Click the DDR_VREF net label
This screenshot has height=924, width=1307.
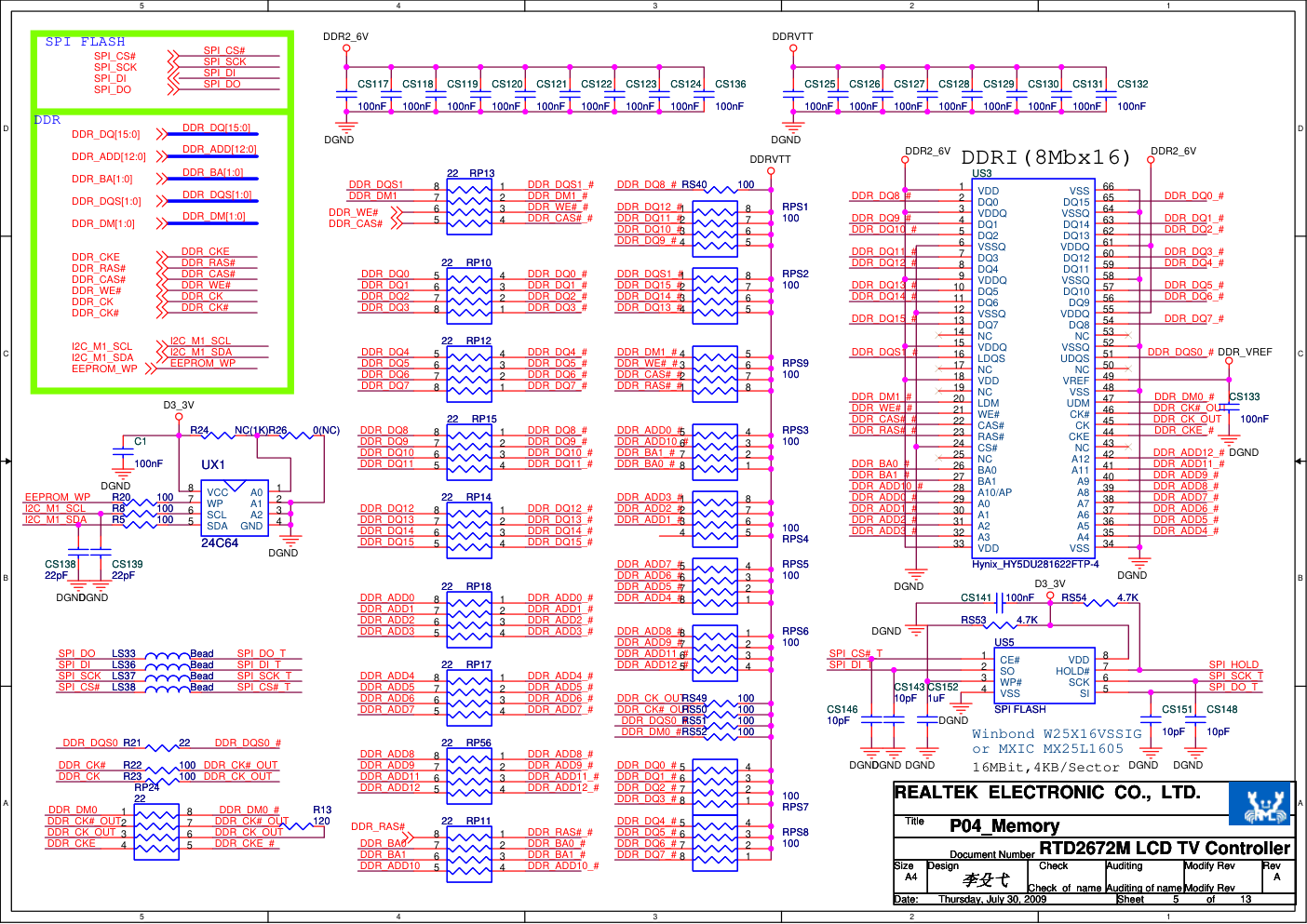pos(1245,352)
